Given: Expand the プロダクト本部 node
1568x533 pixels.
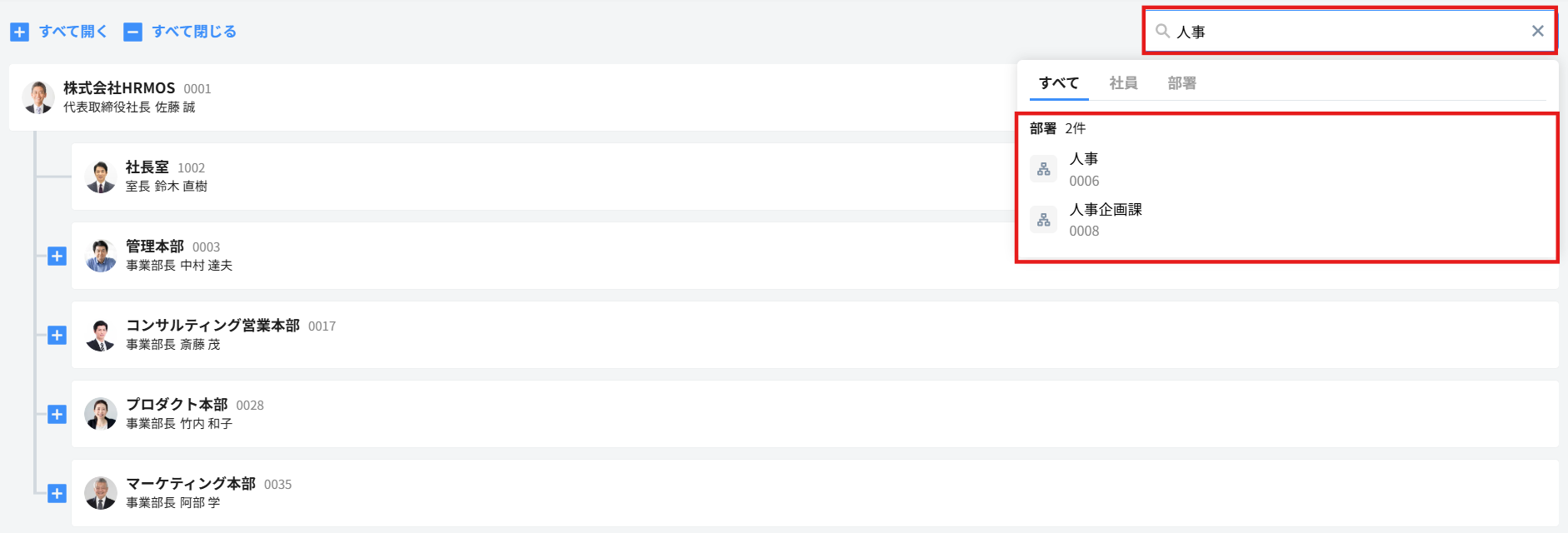Looking at the screenshot, I should coord(57,414).
